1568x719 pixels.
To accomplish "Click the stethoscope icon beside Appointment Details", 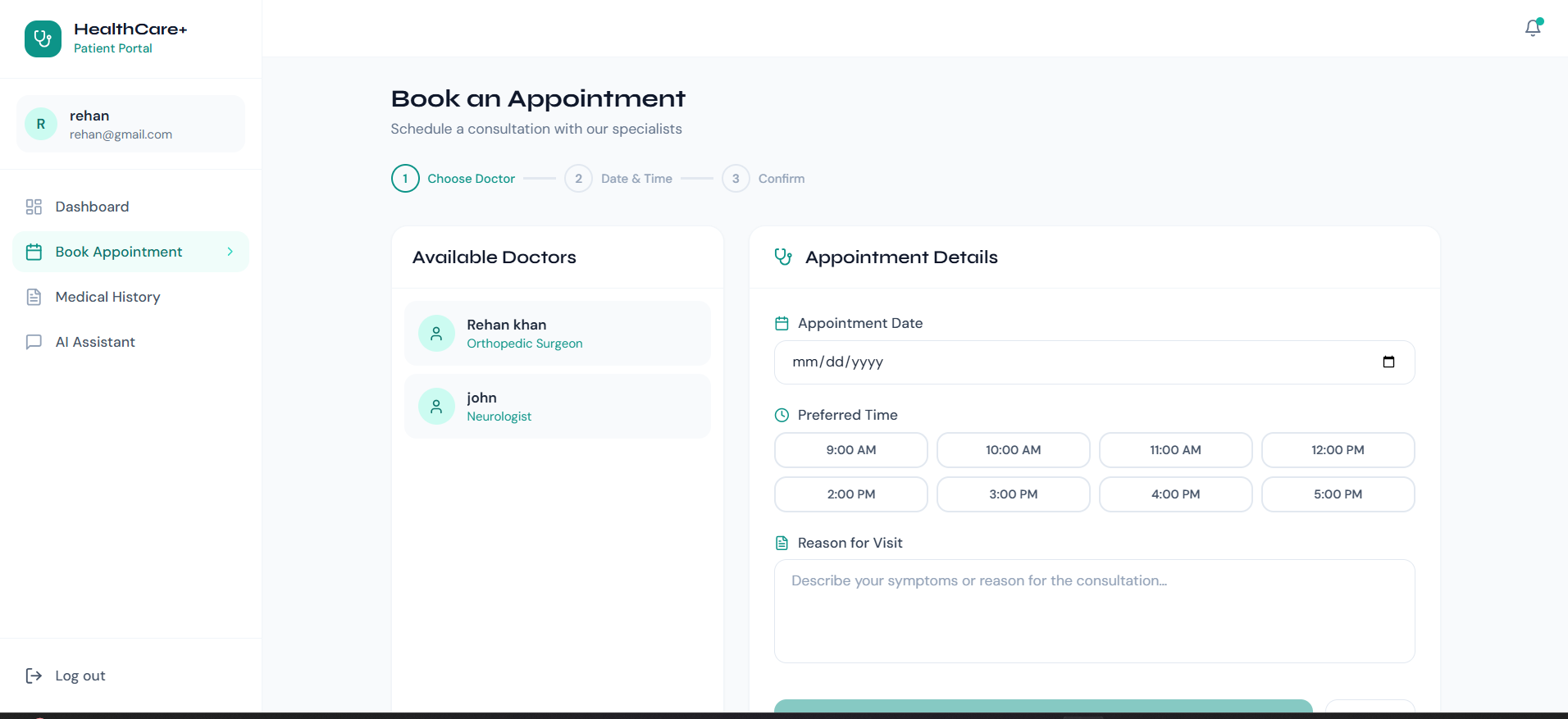I will click(783, 257).
